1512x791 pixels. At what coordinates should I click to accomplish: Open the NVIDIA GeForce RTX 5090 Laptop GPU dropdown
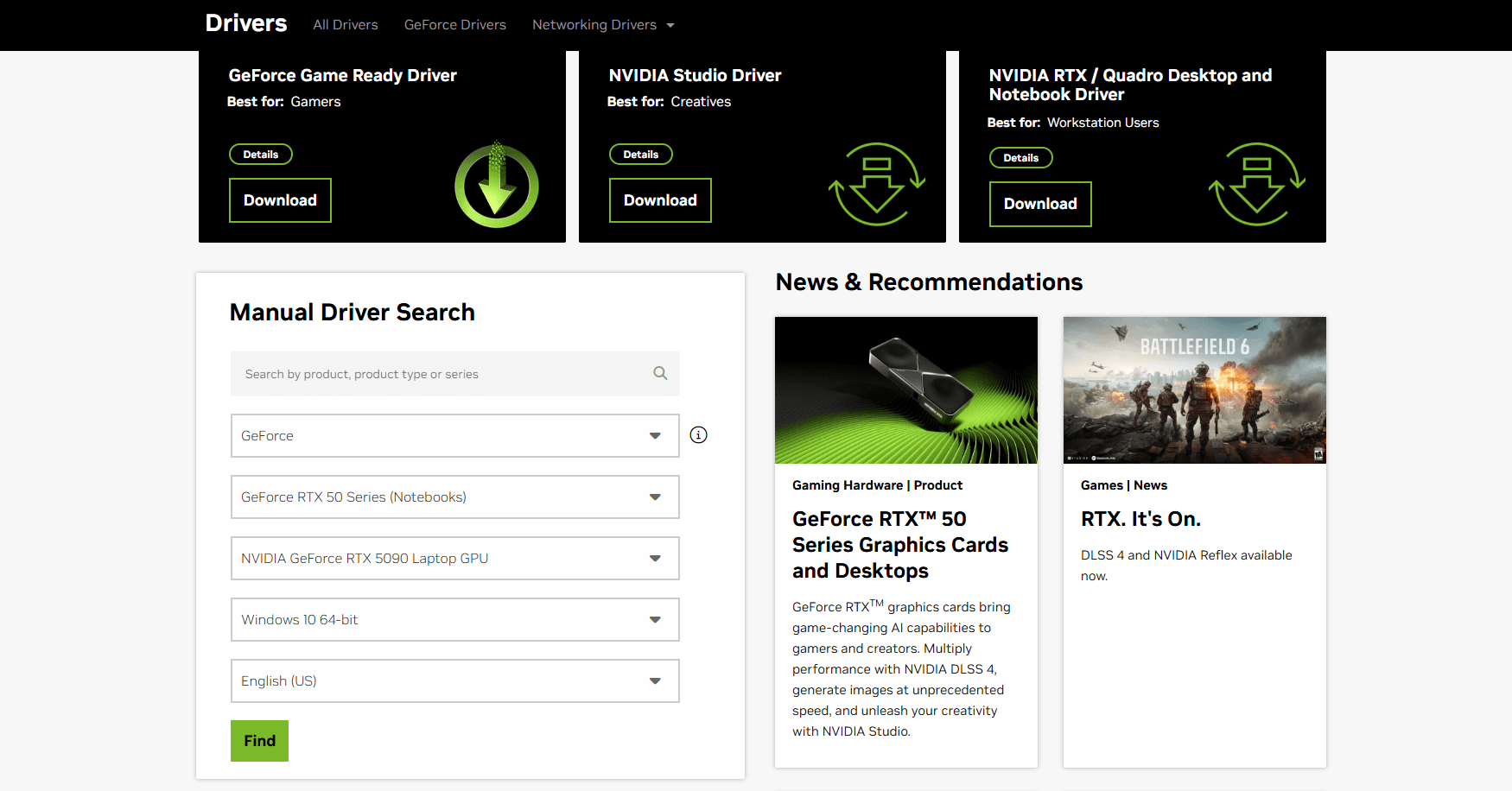455,559
